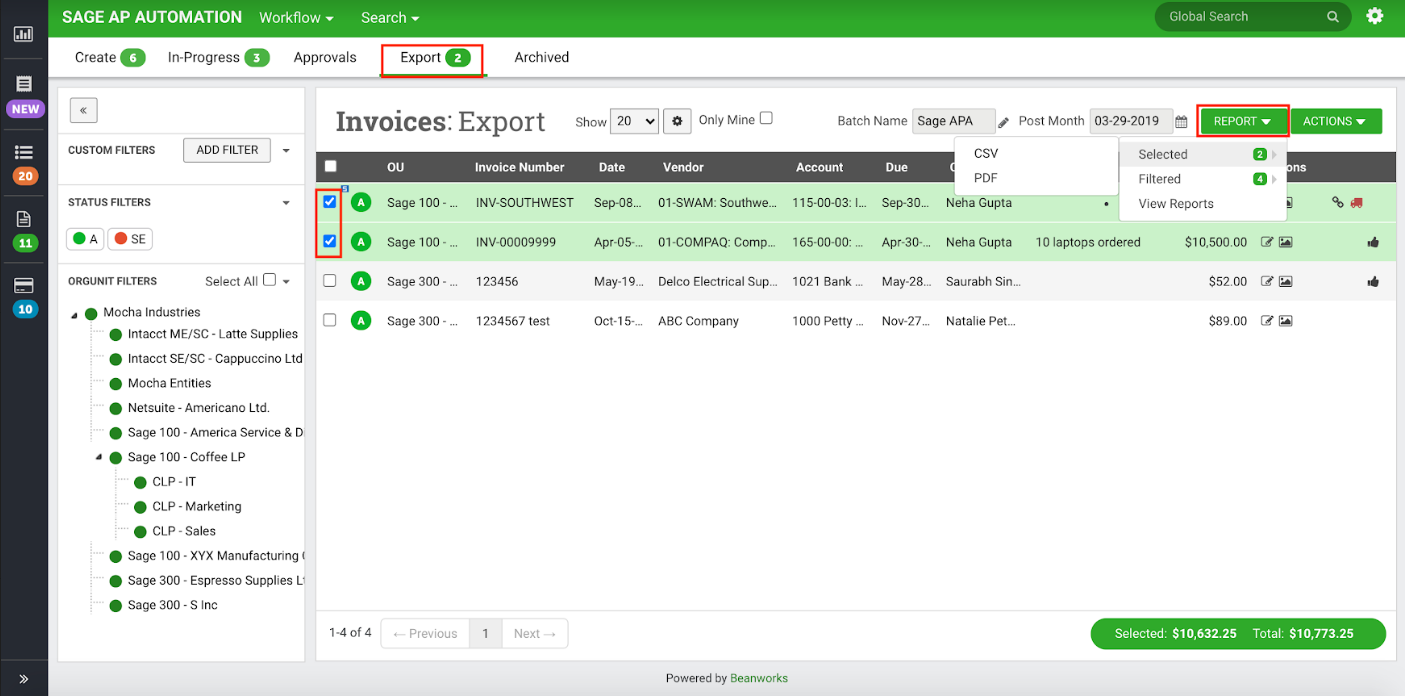Open the REPORT dropdown button

pos(1243,121)
